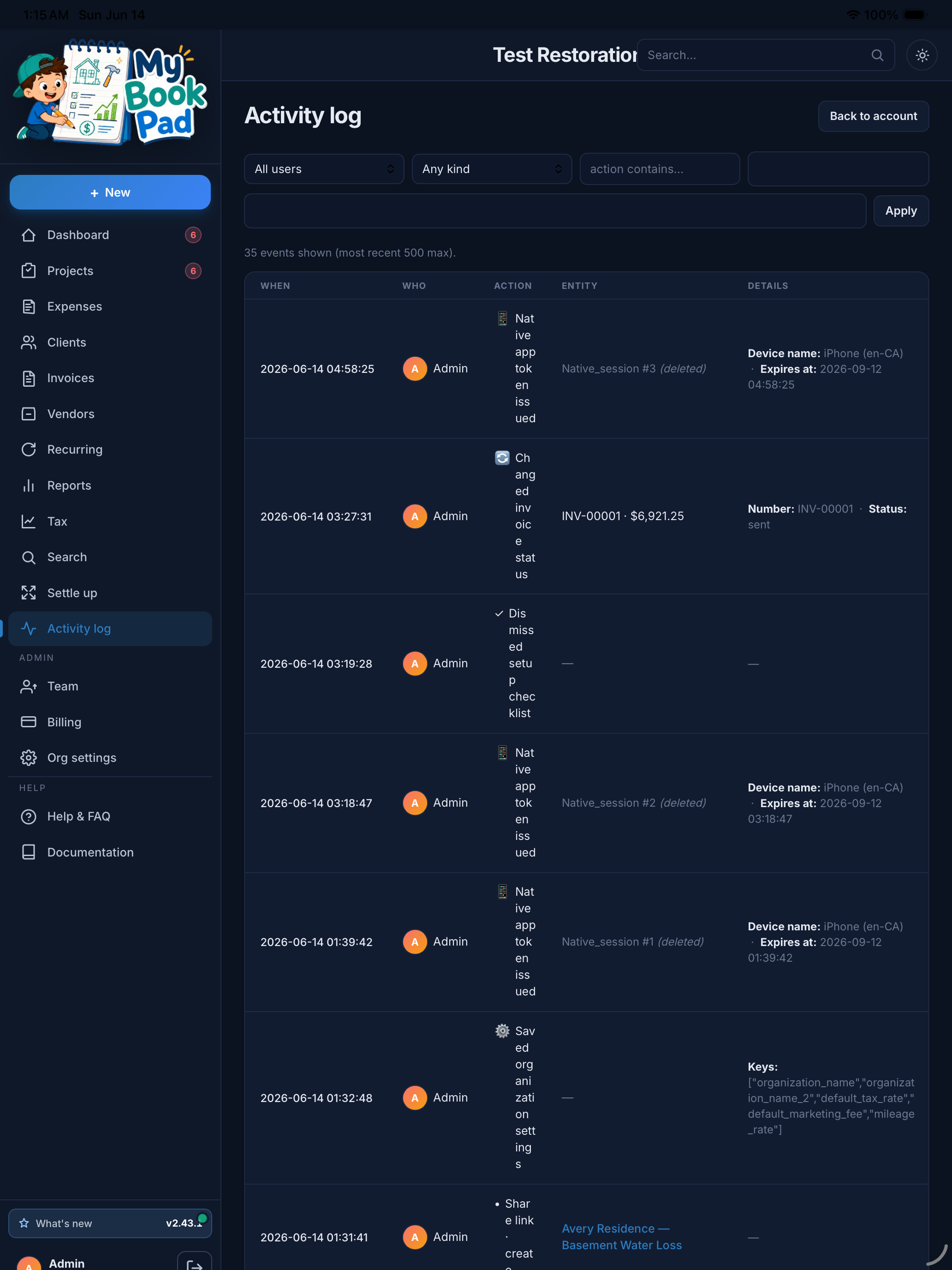Click the What's new star icon
This screenshot has height=1270, width=952.
pyautogui.click(x=24, y=1223)
